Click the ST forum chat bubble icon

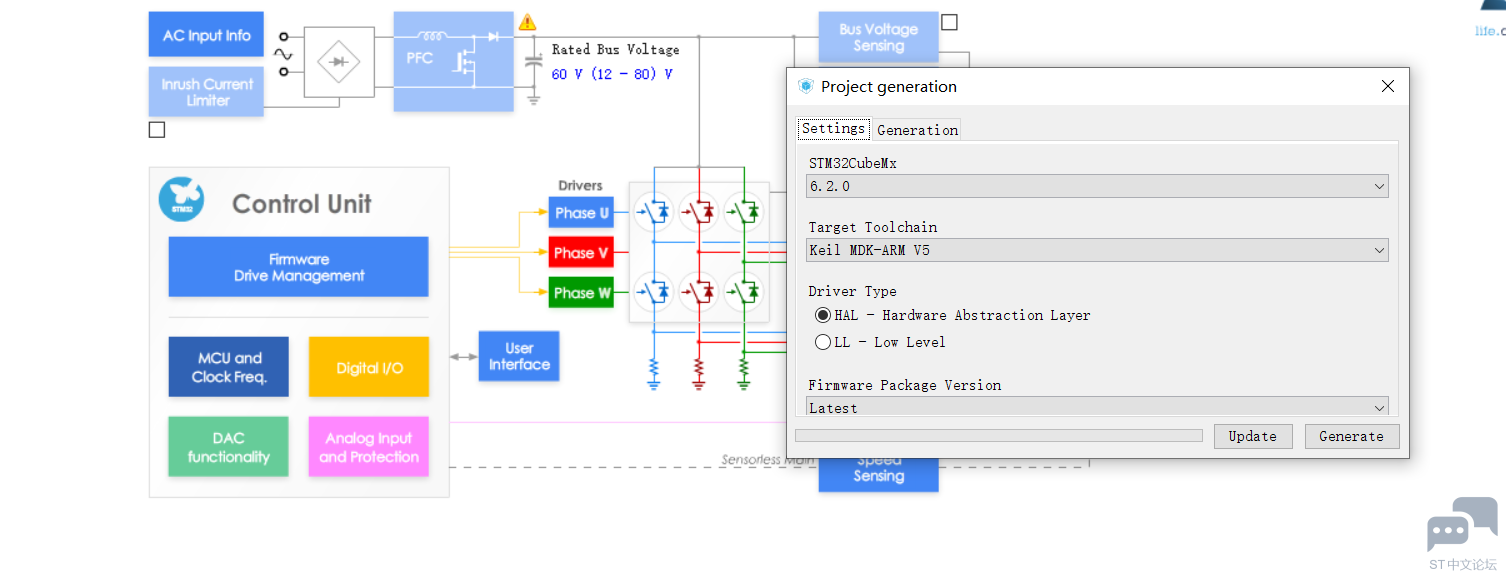pos(1461,525)
